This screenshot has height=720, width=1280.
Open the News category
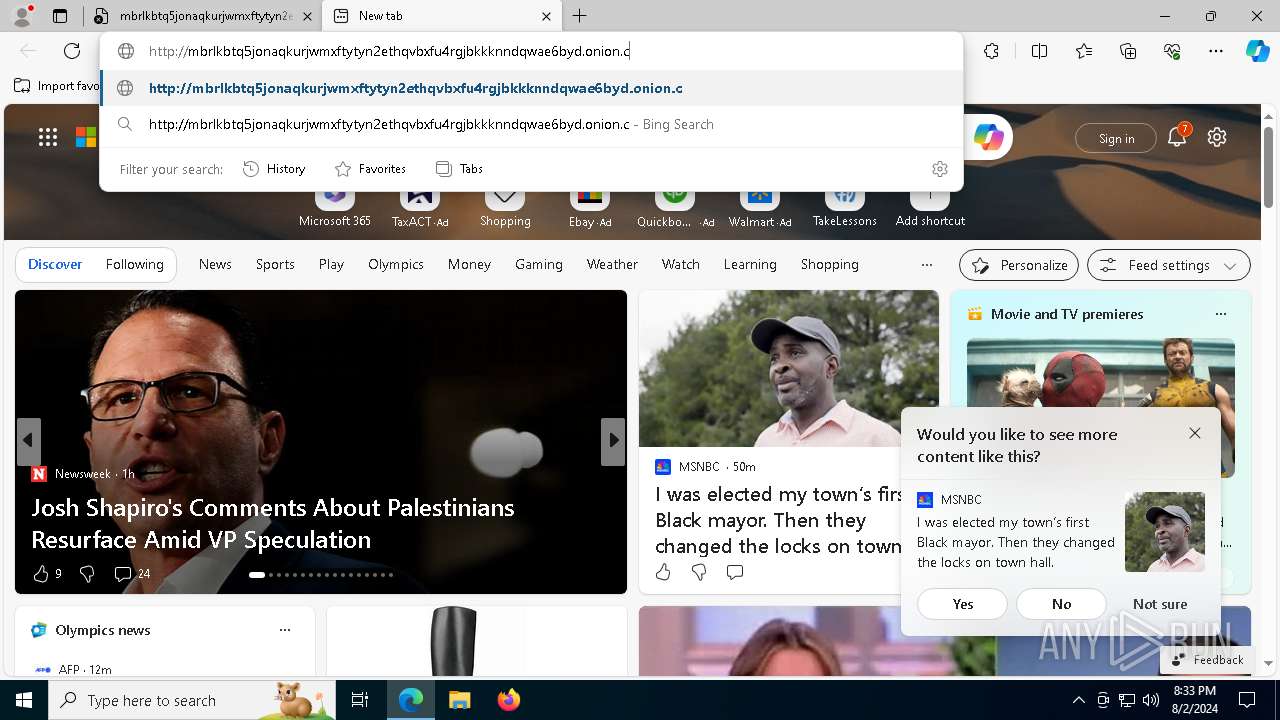[215, 265]
